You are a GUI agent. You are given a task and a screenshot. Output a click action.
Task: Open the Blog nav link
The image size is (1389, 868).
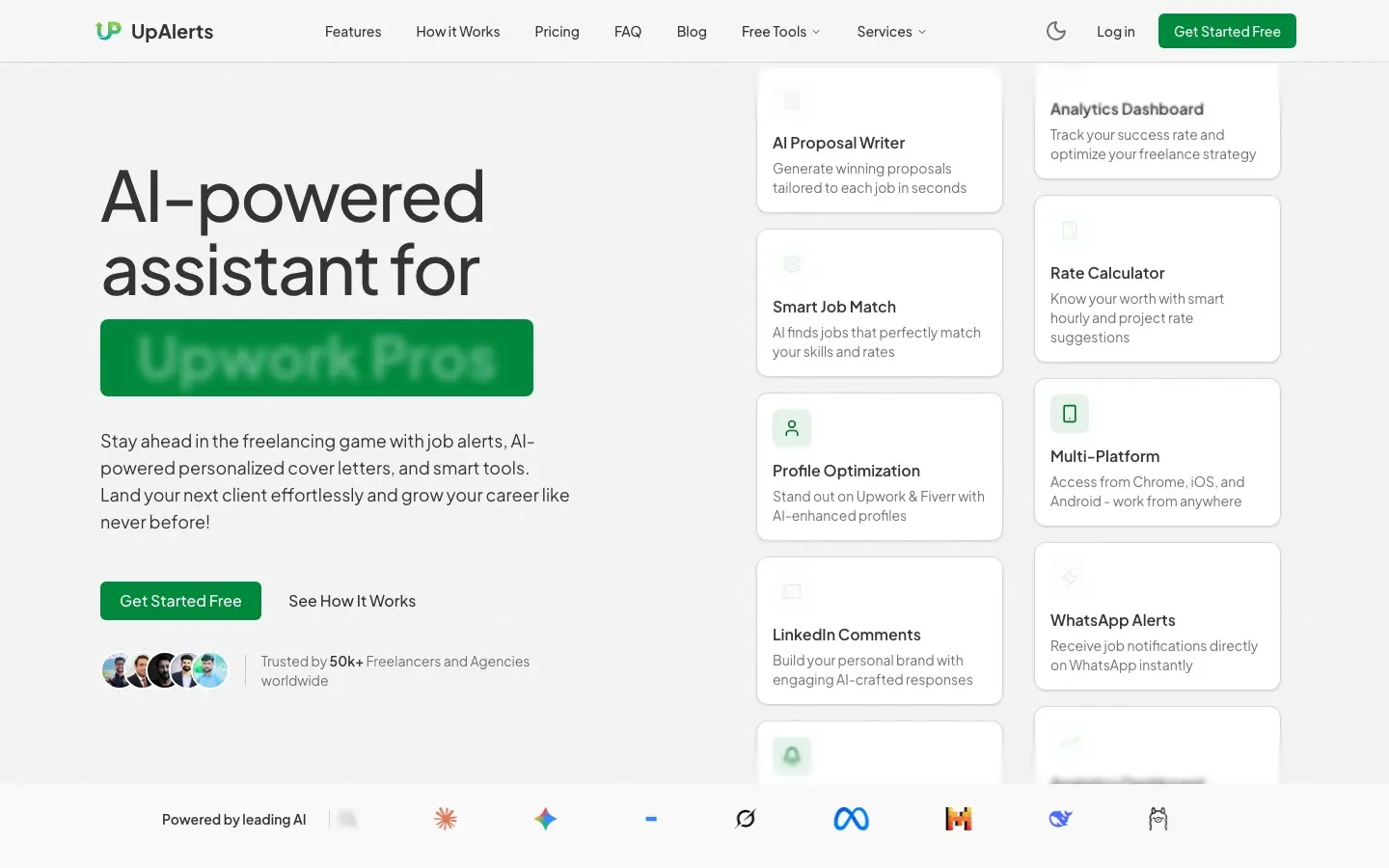[692, 32]
